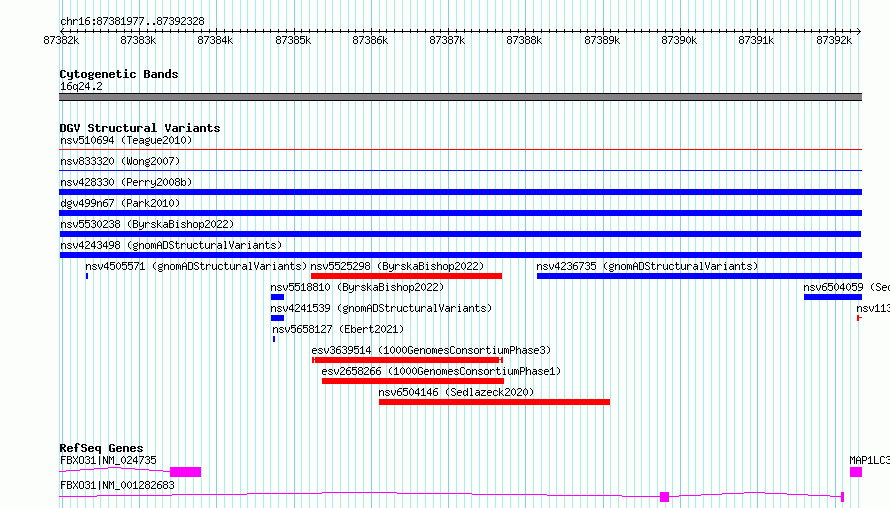Open variant nsv6504146 (Sedlazeck2020) label
The image size is (890, 508).
(x=456, y=392)
